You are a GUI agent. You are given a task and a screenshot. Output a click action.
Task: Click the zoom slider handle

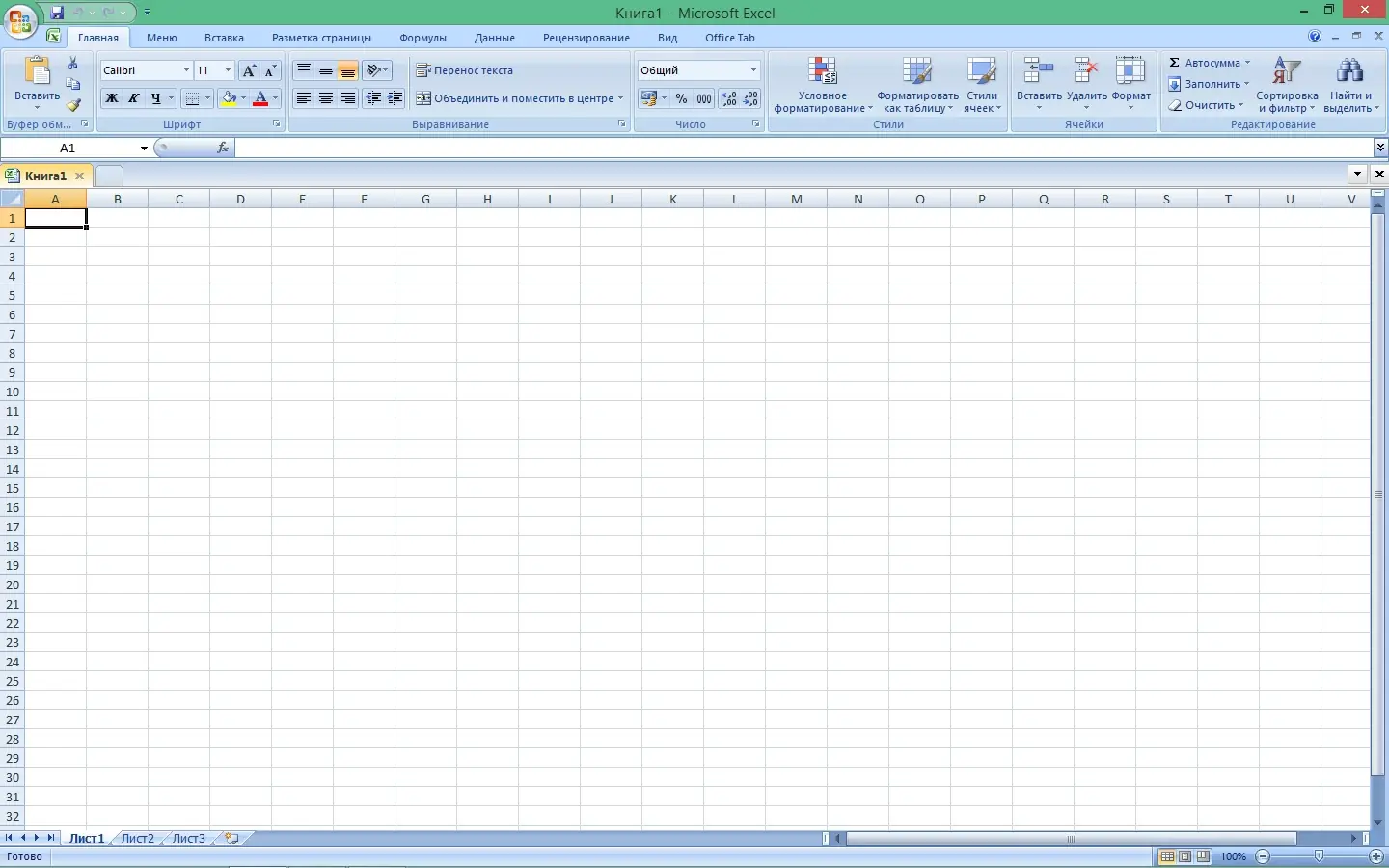click(x=1320, y=856)
